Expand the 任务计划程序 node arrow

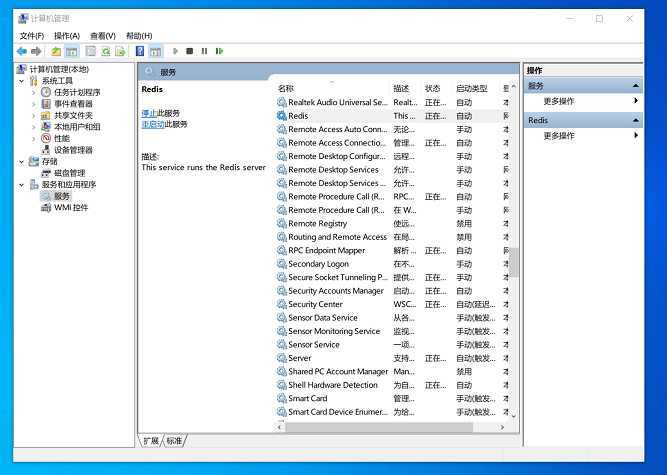tap(34, 92)
